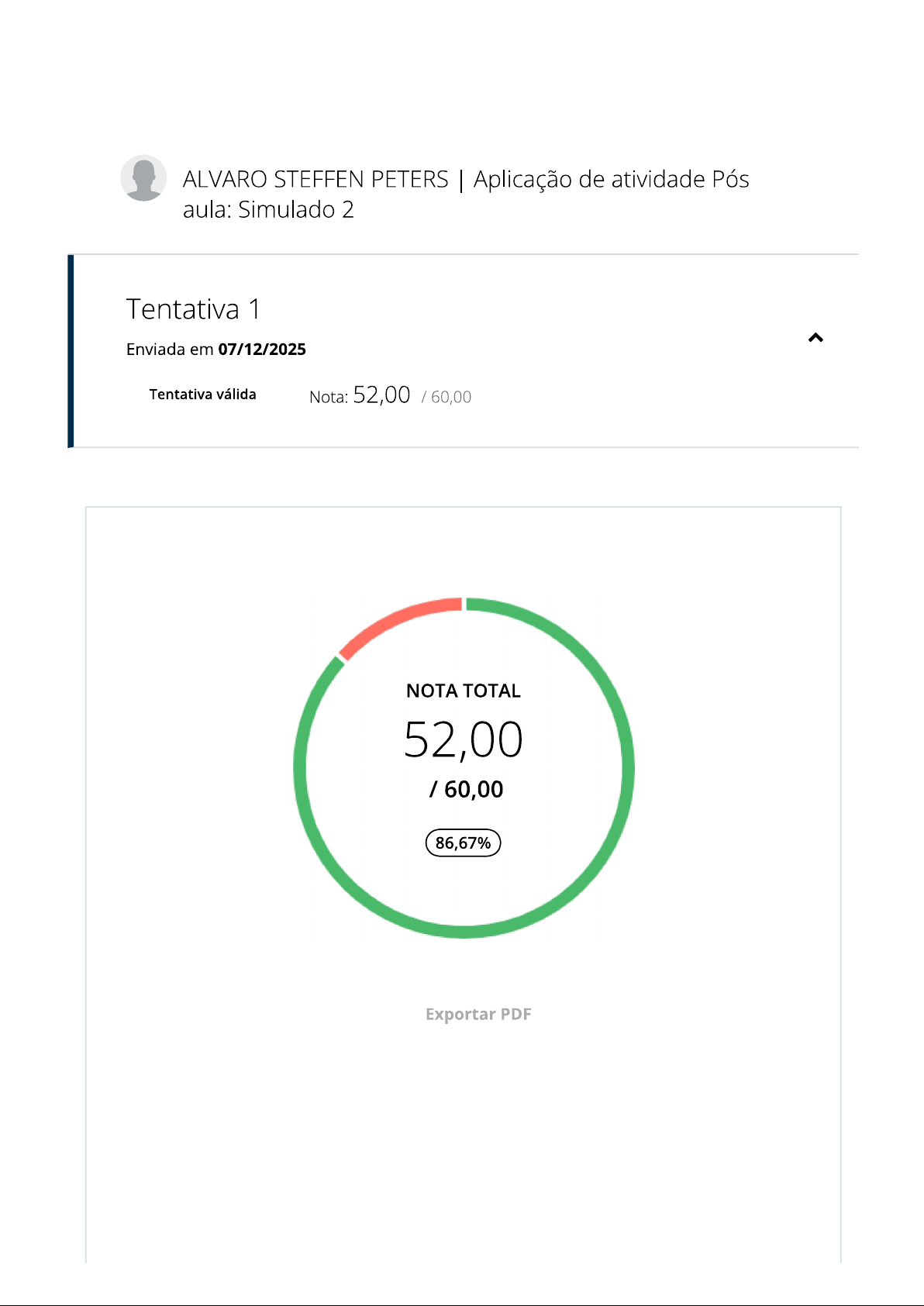Image resolution: width=924 pixels, height=1306 pixels.
Task: Click the 86,67% percentage badge
Action: [x=464, y=843]
